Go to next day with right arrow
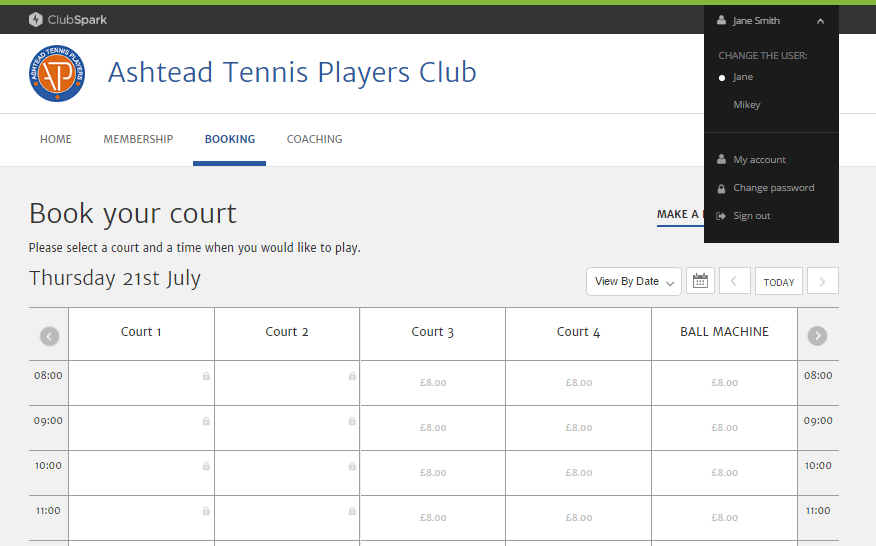 [822, 282]
